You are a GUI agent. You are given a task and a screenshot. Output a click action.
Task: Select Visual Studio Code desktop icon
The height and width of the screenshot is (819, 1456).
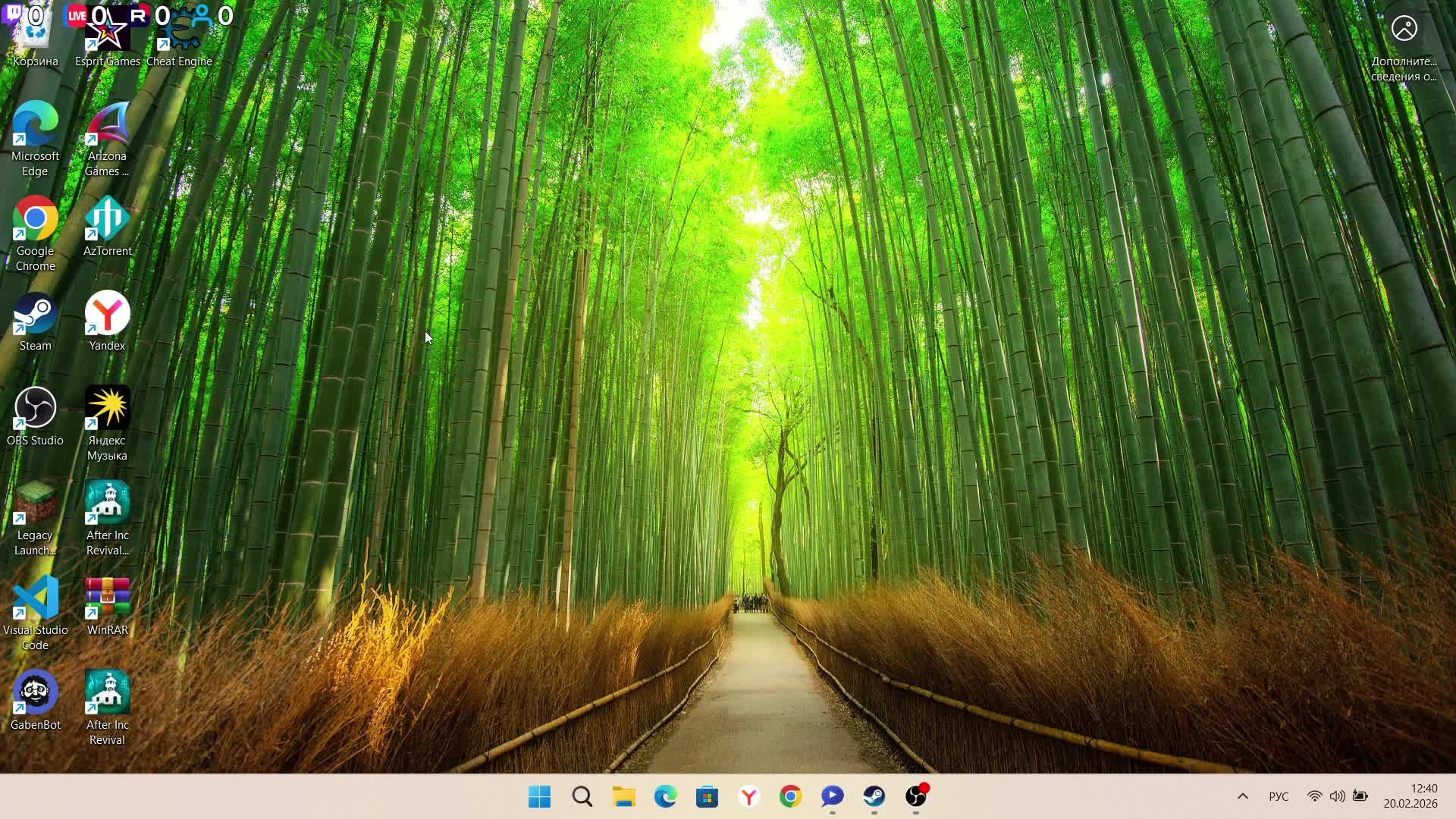[35, 599]
